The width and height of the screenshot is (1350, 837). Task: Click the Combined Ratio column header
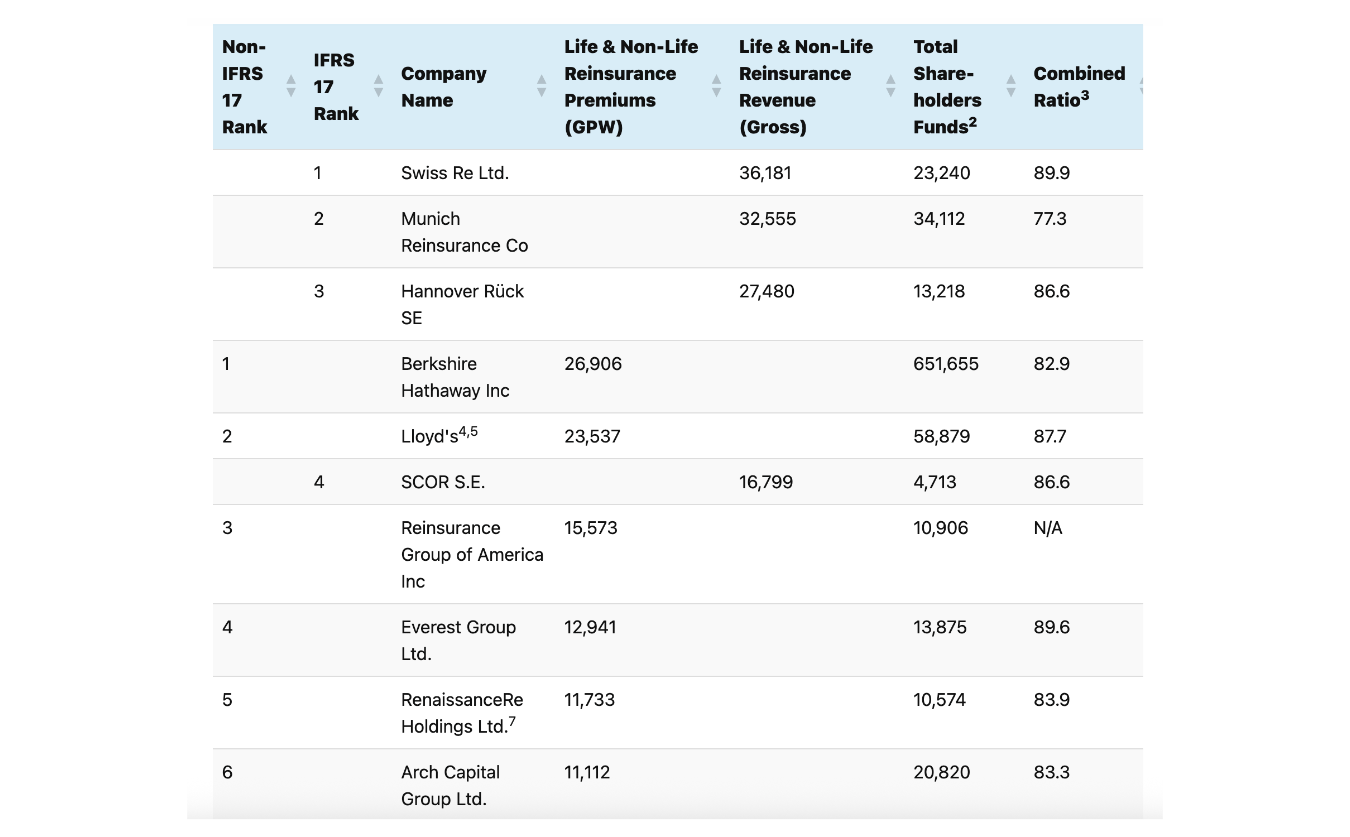[x=1084, y=87]
